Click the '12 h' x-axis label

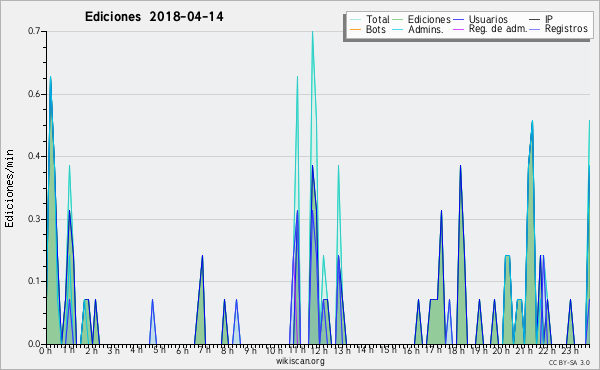[319, 351]
